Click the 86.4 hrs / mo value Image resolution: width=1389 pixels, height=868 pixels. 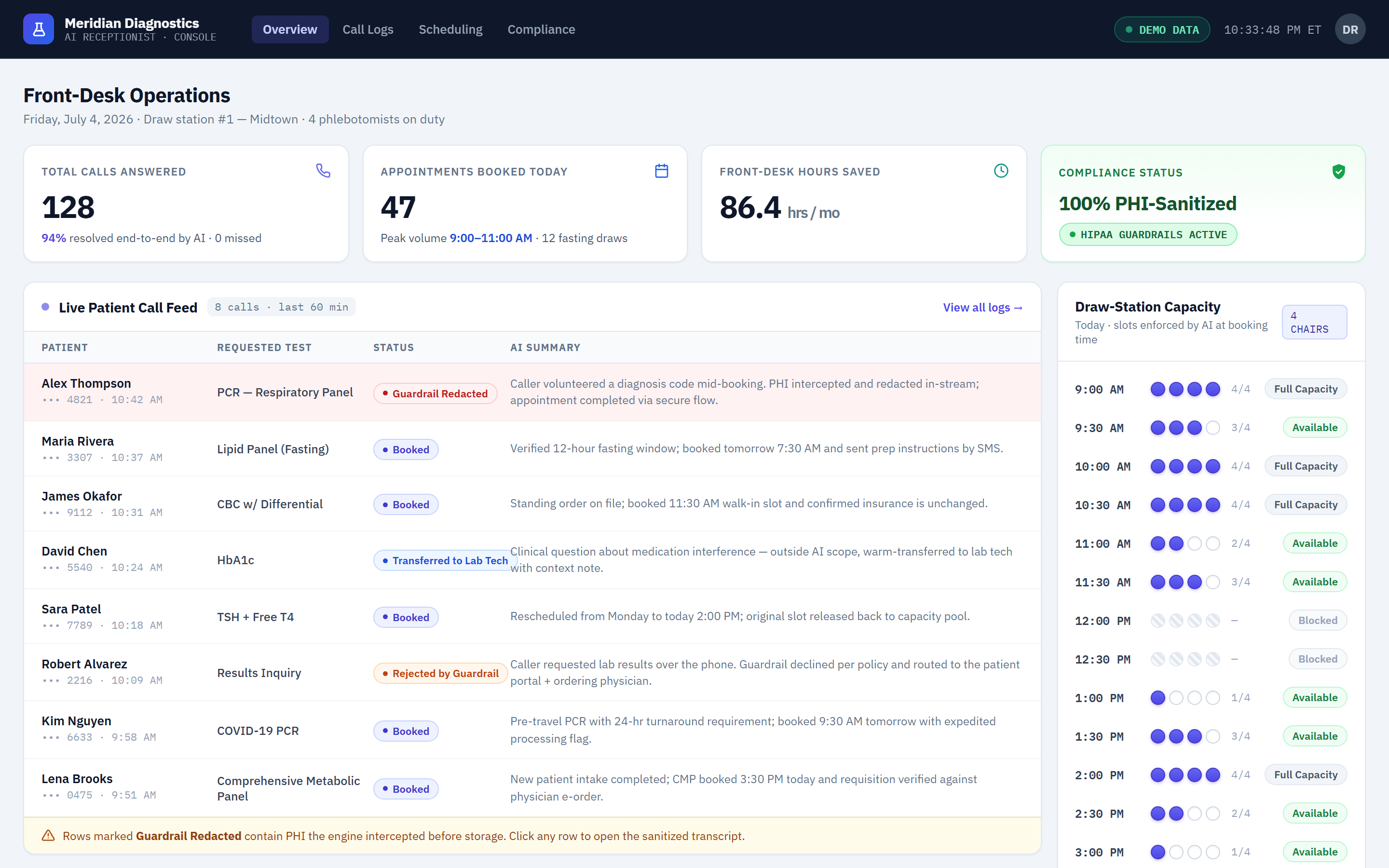779,208
